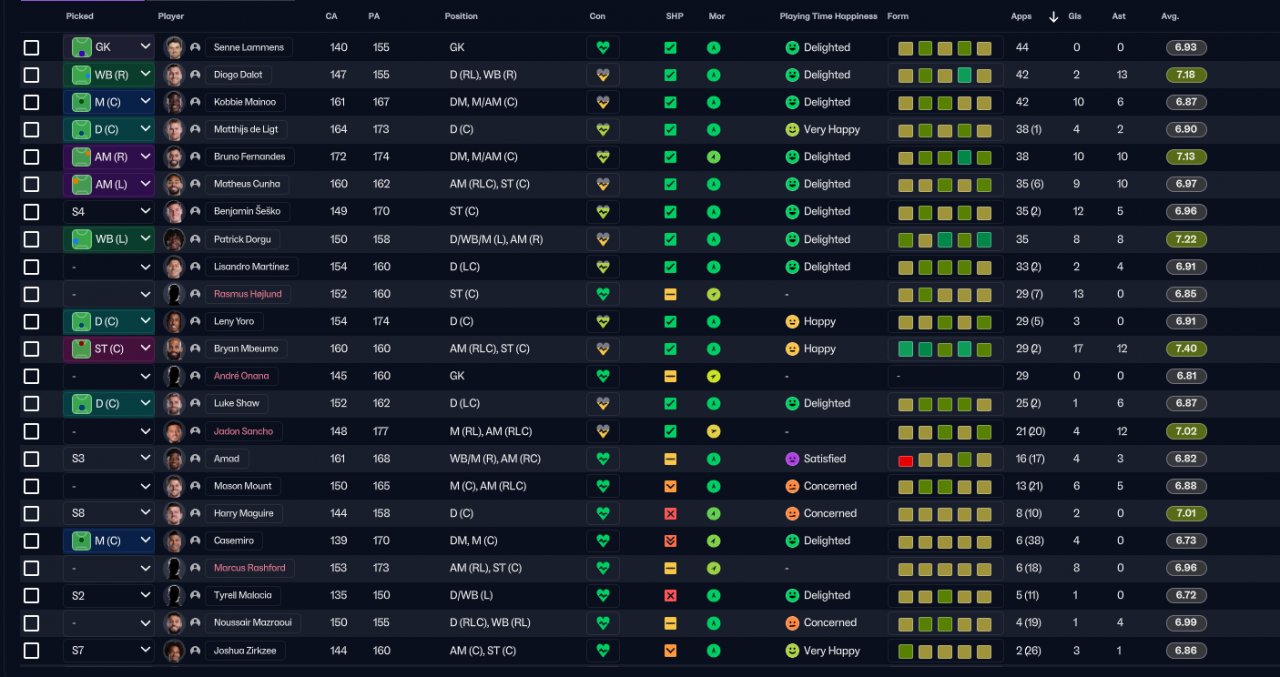Open the S8 picked dropdown for Maguire
The height and width of the screenshot is (677, 1280).
[109, 513]
